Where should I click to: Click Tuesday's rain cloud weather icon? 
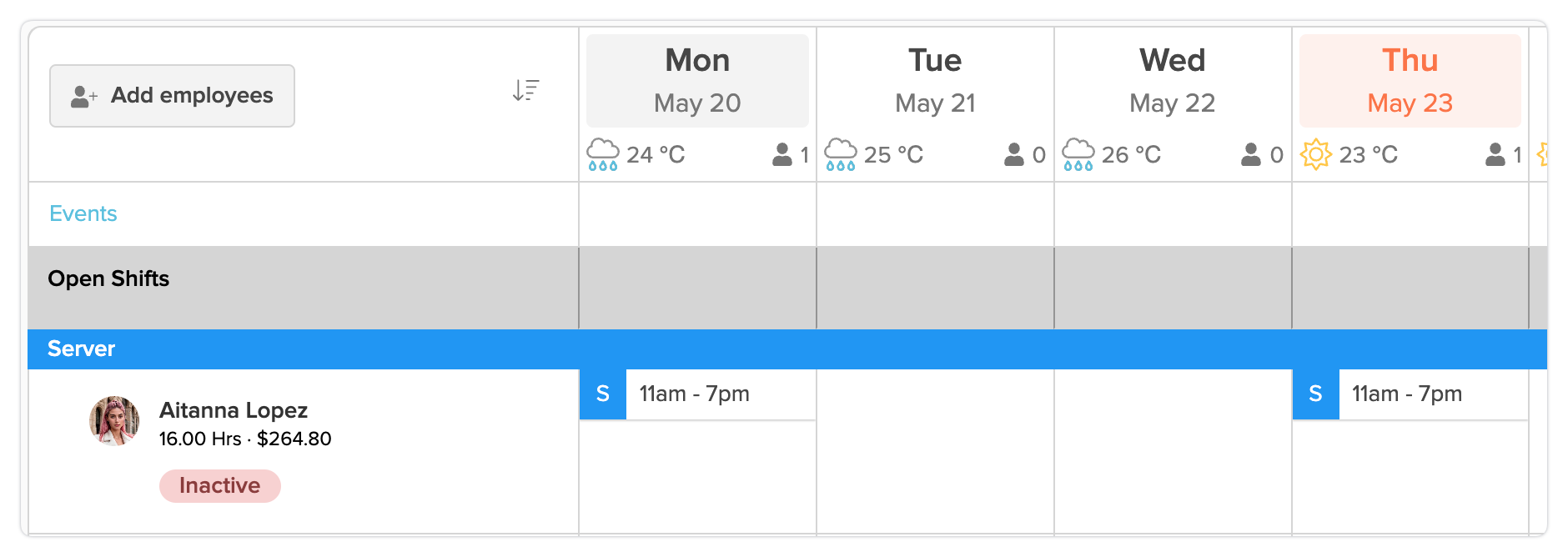click(x=840, y=155)
